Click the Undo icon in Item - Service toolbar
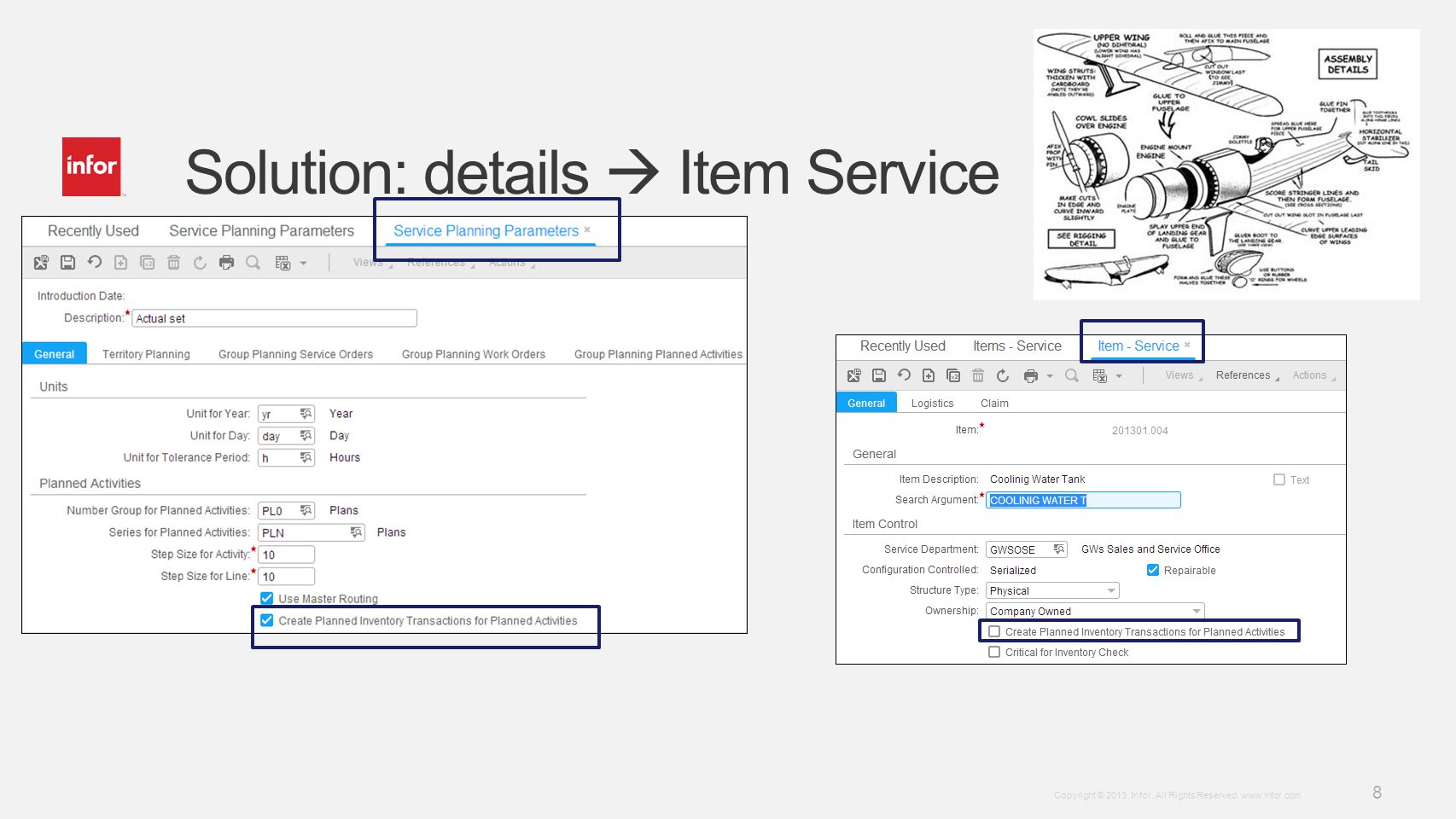The width and height of the screenshot is (1456, 819). tap(904, 375)
